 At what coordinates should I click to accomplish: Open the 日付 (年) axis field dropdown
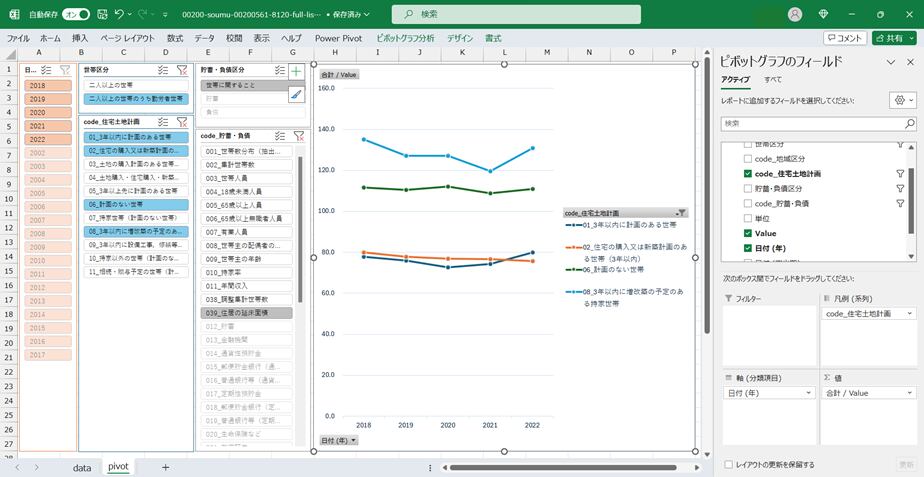(x=809, y=393)
